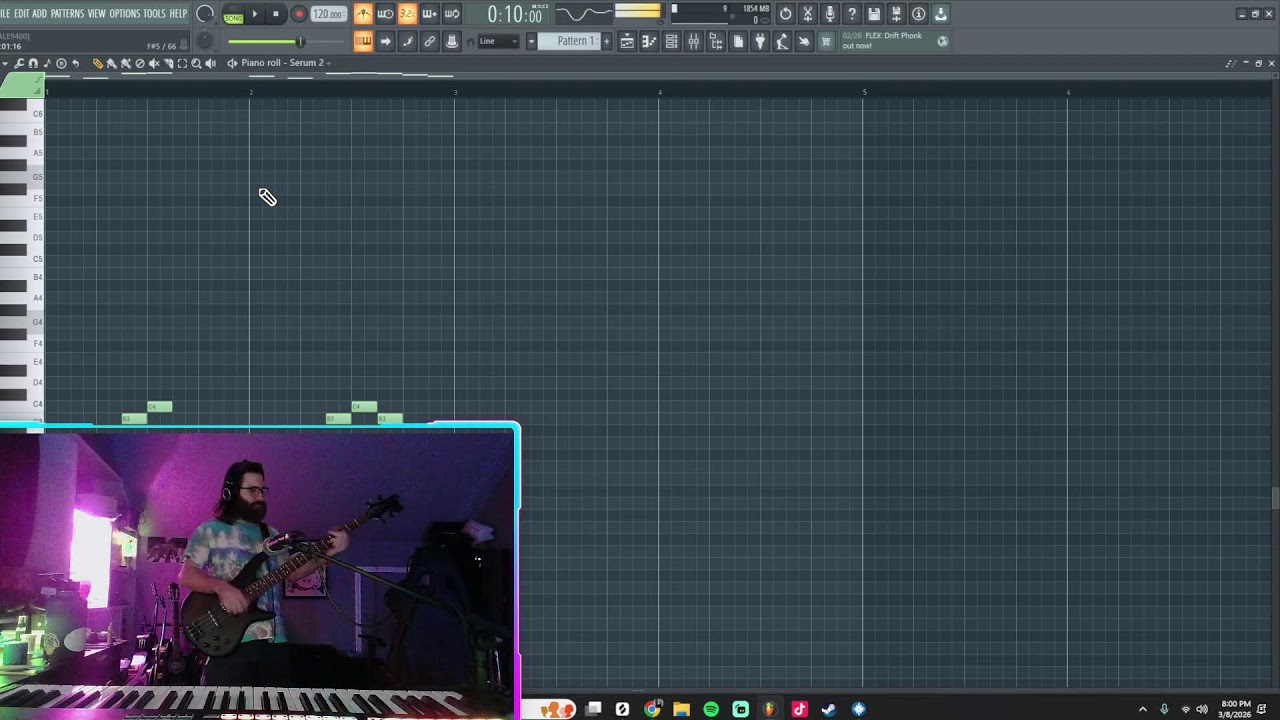Image resolution: width=1280 pixels, height=720 pixels.
Task: Open the TOOLS menu
Action: (154, 14)
